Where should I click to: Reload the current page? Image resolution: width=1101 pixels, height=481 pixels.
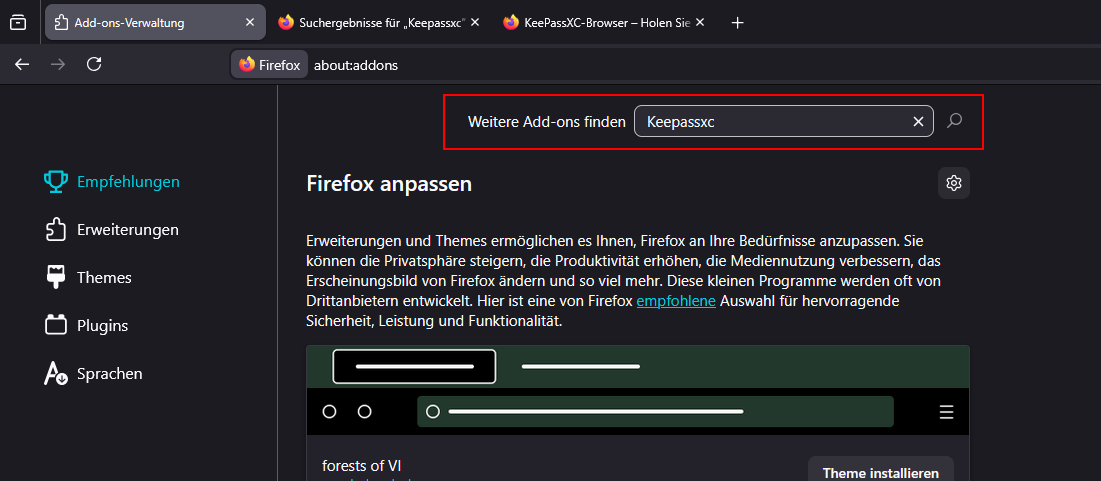[94, 64]
